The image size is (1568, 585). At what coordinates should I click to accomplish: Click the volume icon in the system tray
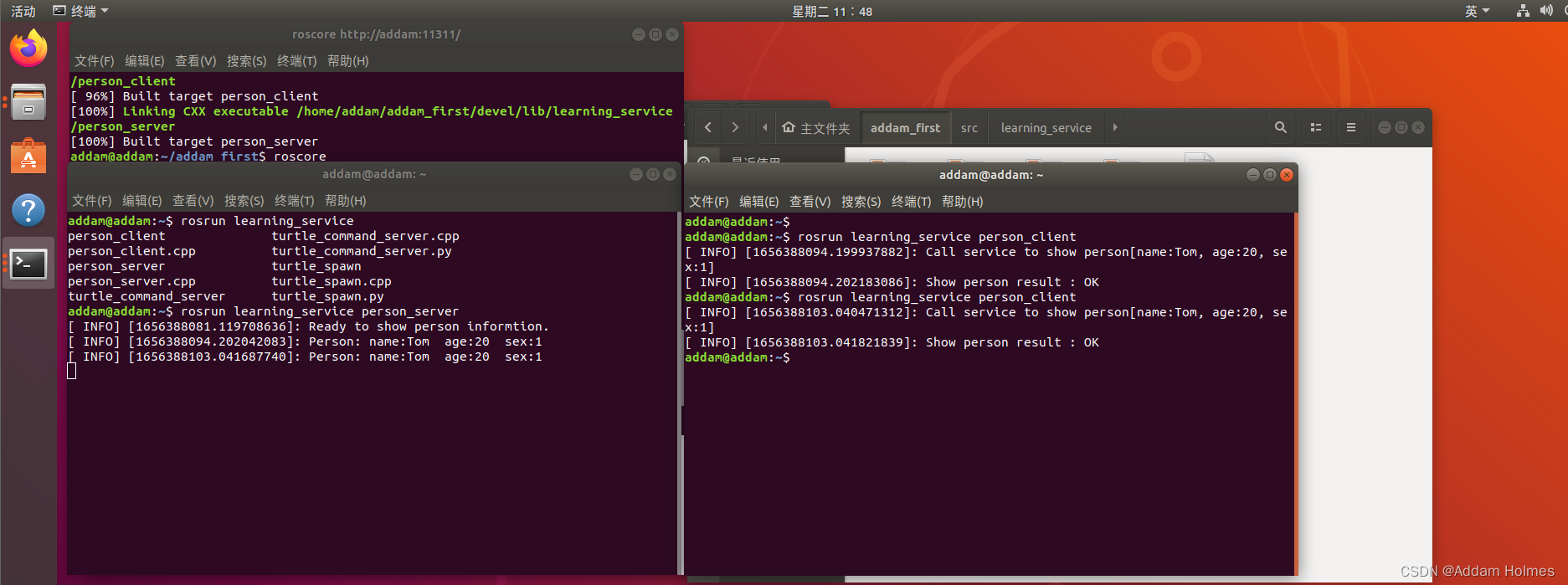(x=1546, y=11)
